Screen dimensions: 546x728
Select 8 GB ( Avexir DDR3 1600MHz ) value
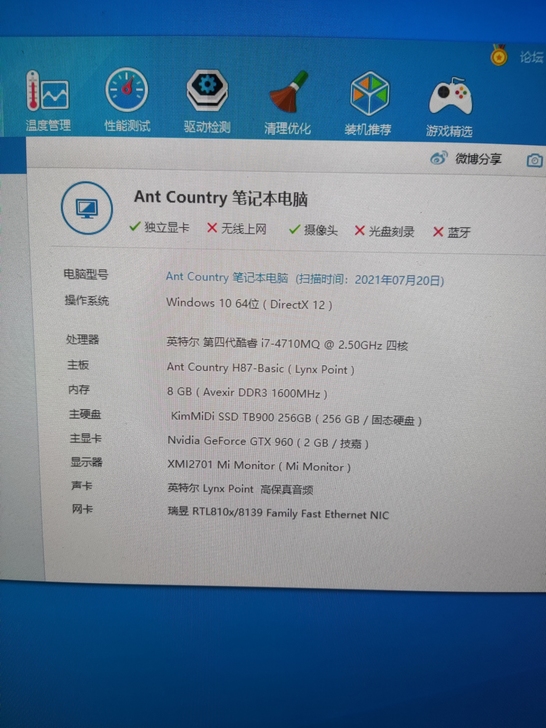[x=247, y=392]
